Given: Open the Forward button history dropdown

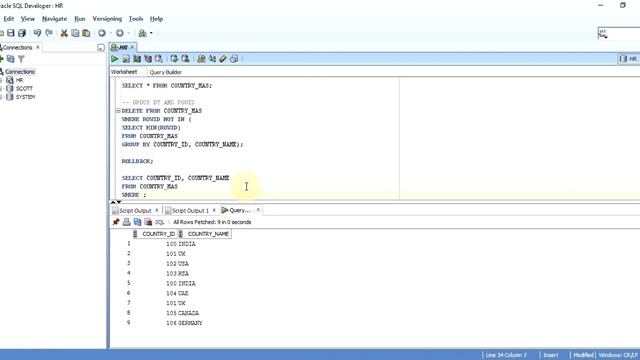Looking at the screenshot, I should (129, 33).
